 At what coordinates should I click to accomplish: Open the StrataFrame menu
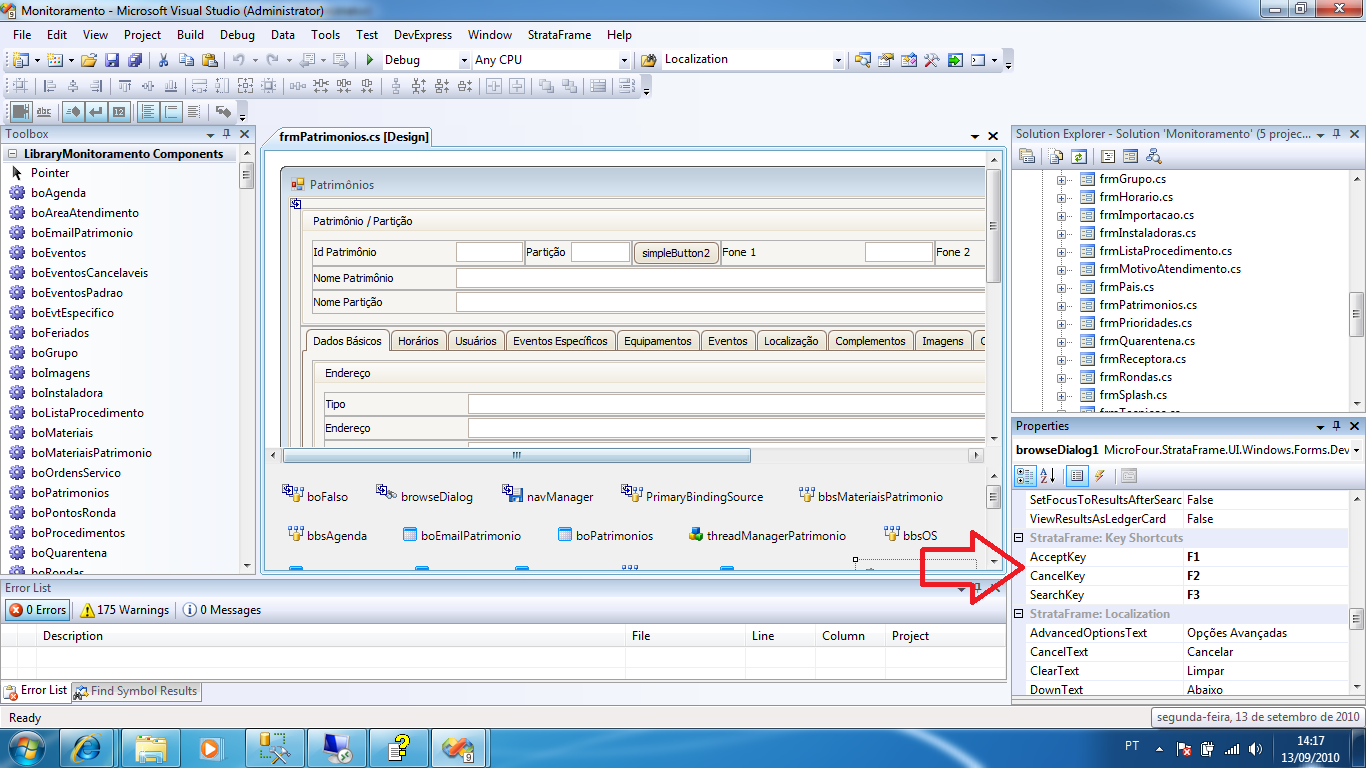click(559, 35)
